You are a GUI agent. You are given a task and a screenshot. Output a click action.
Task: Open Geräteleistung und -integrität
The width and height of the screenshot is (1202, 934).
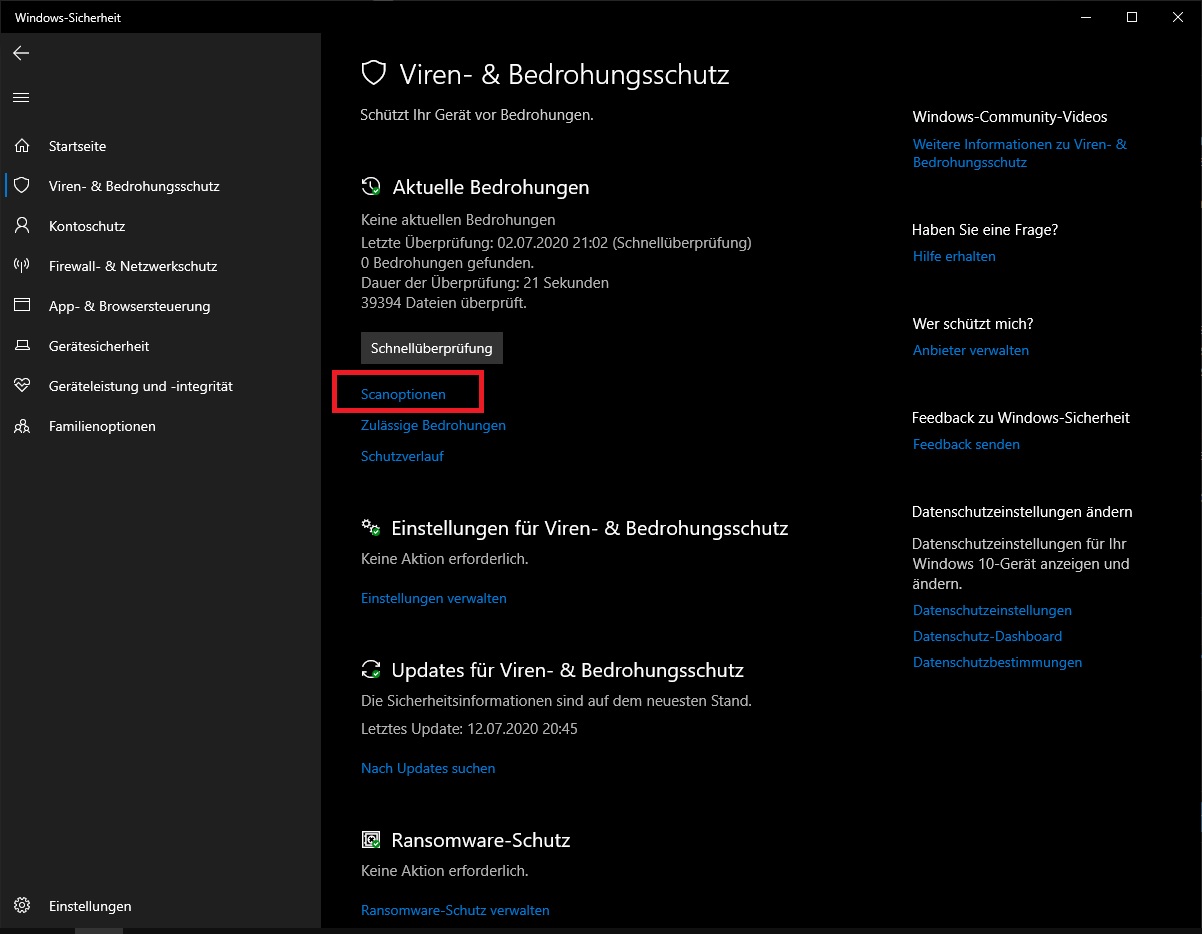(x=160, y=386)
